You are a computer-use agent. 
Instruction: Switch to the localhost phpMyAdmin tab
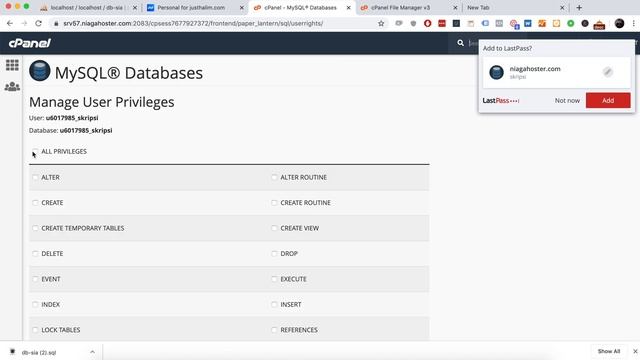[x=88, y=8]
